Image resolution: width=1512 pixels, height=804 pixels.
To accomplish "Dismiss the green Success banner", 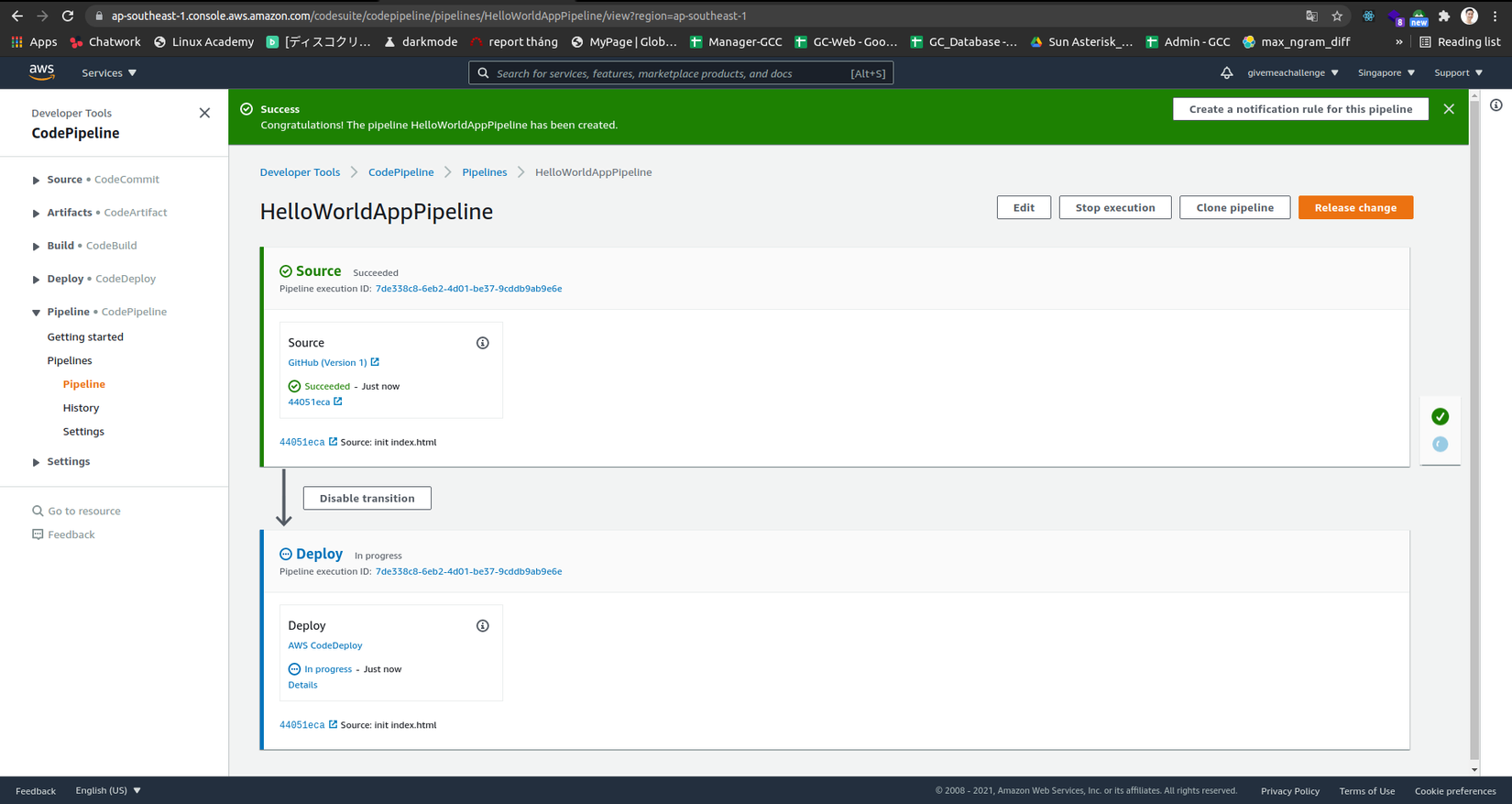I will [x=1449, y=109].
